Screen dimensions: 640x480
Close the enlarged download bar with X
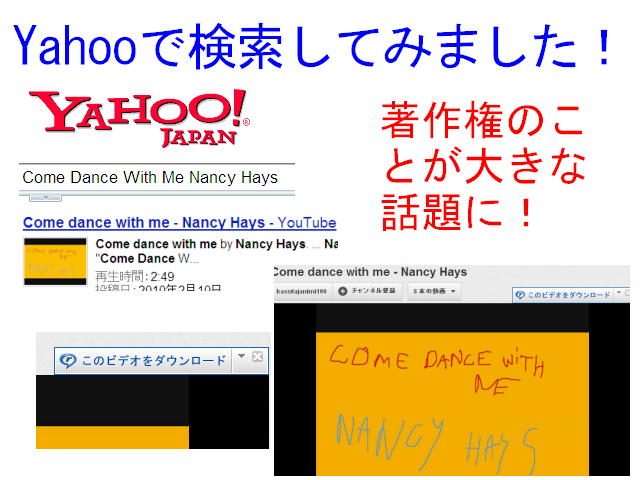pos(257,357)
